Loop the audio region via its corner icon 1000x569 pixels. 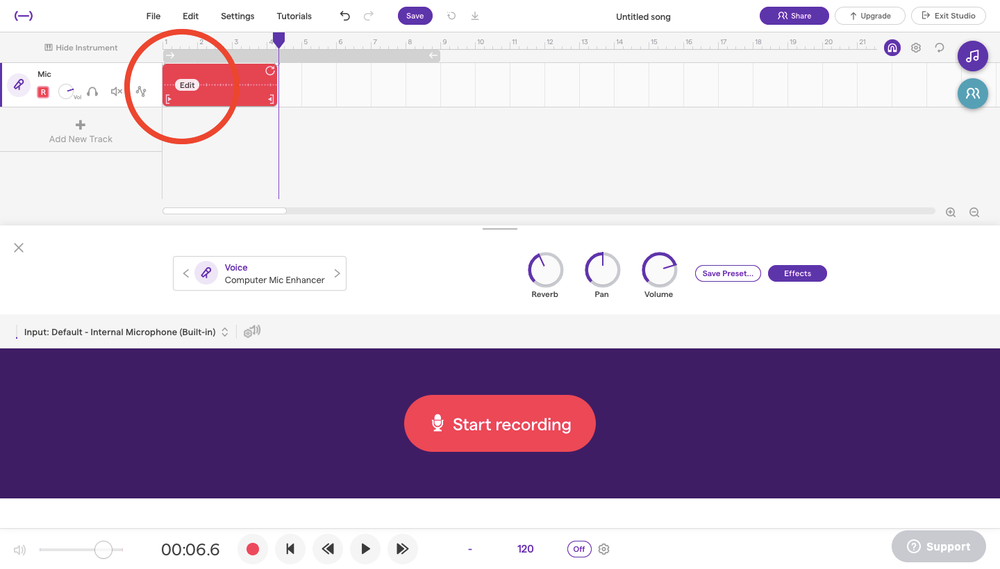coord(270,71)
